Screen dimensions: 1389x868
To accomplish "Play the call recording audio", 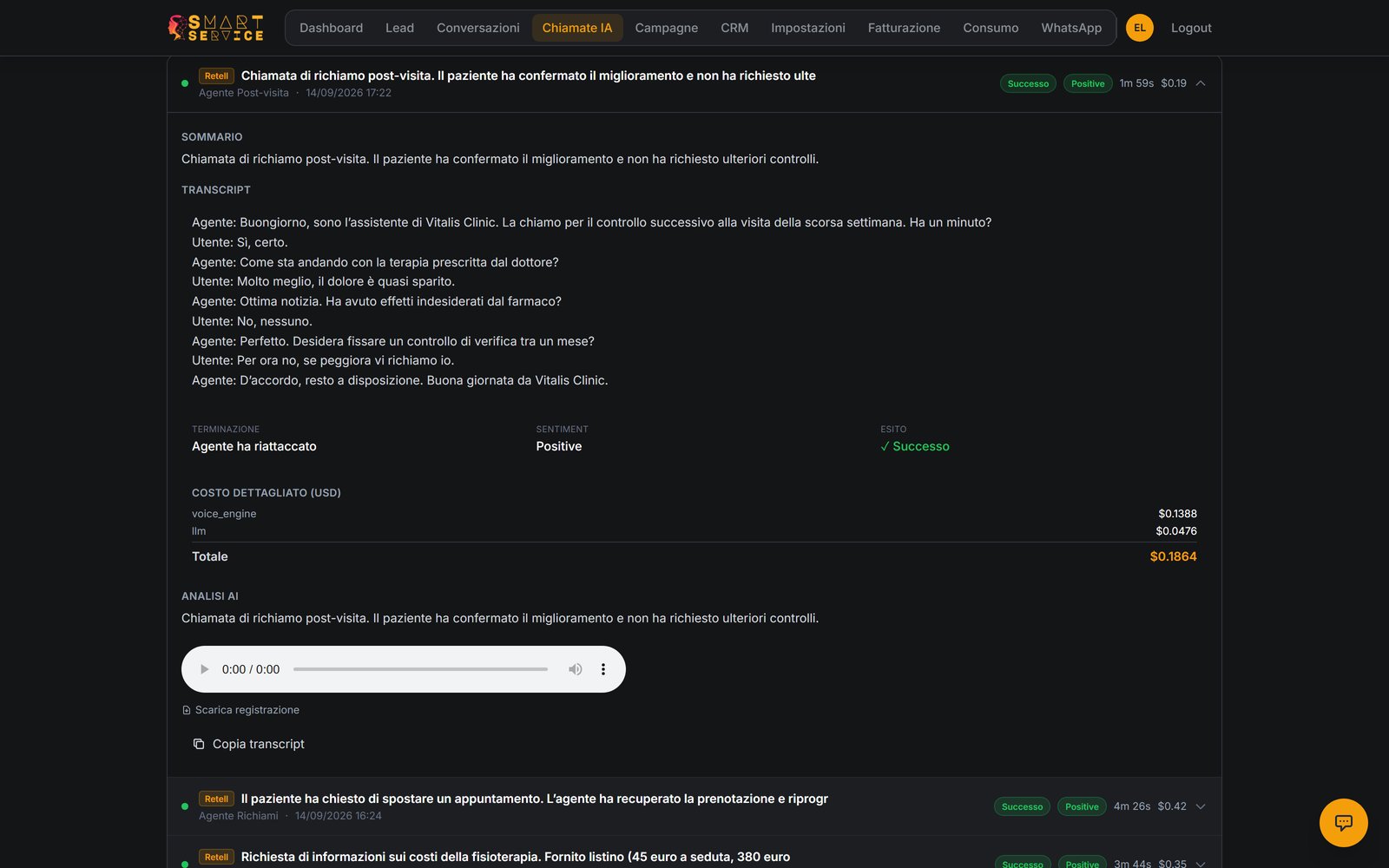I will tap(205, 669).
